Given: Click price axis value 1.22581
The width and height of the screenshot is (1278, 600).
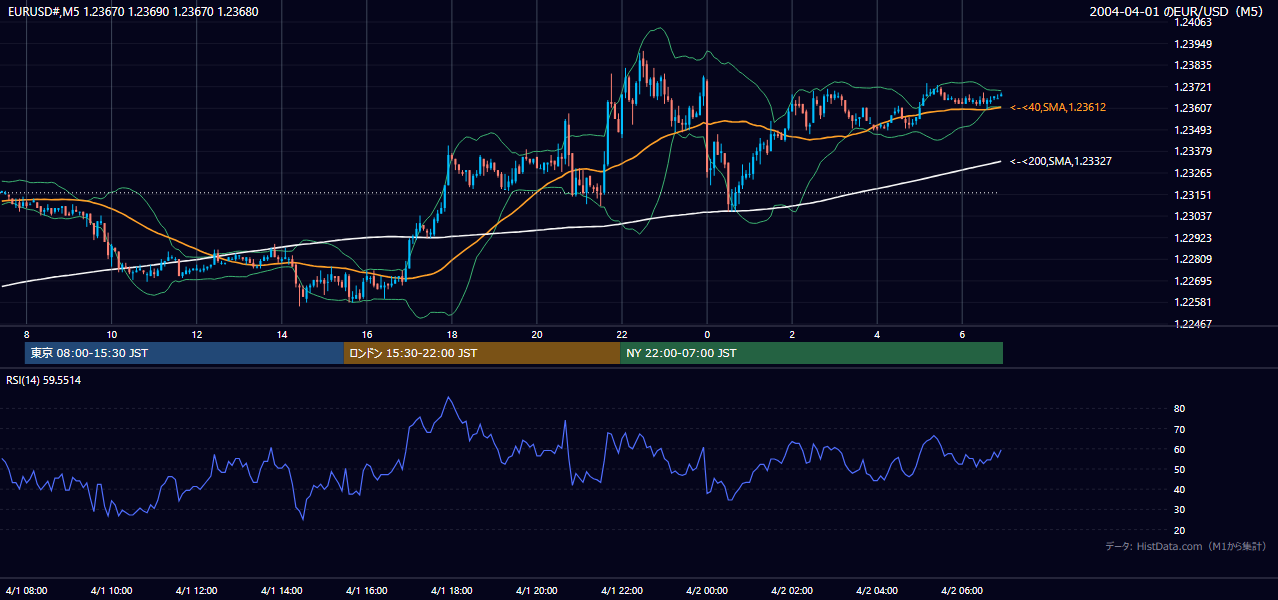Looking at the screenshot, I should pyautogui.click(x=1192, y=302).
